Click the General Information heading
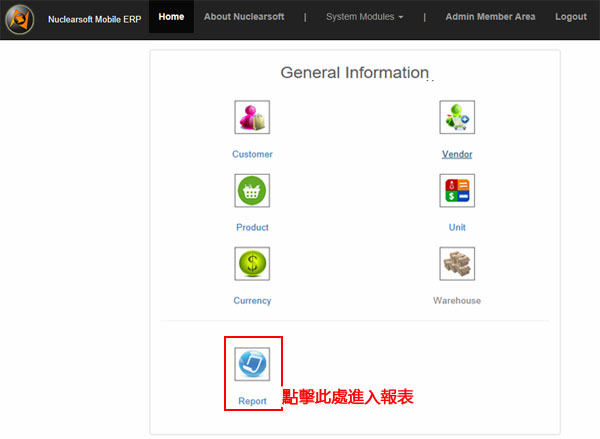The image size is (600, 439). [355, 73]
